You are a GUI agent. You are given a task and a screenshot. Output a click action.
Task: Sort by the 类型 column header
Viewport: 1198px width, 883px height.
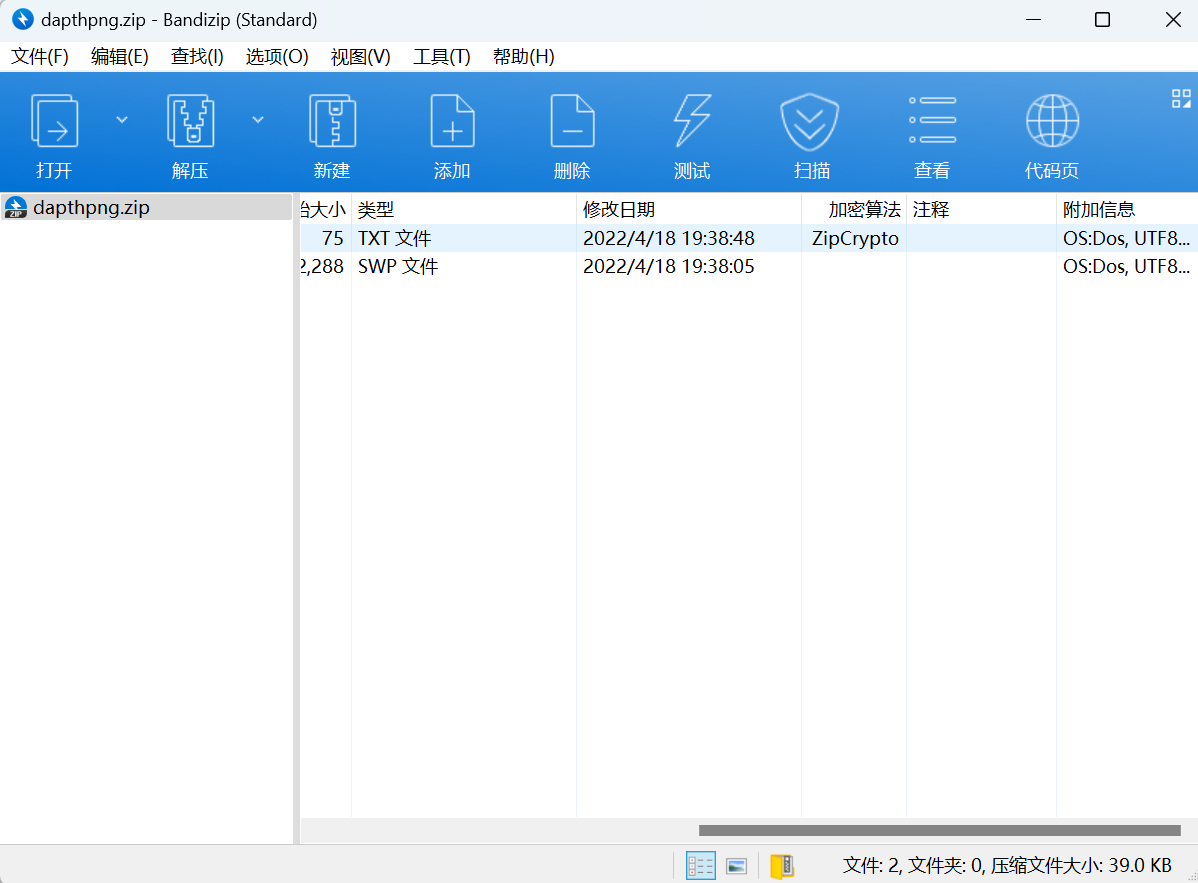[x=463, y=209]
